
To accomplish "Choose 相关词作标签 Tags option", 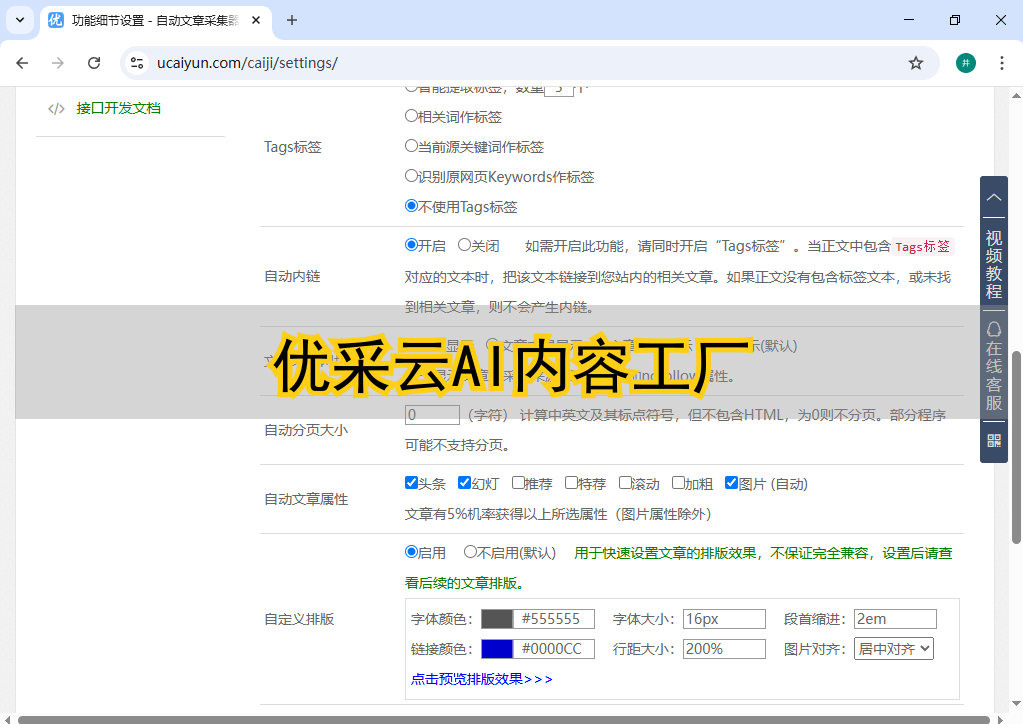I will coord(411,116).
